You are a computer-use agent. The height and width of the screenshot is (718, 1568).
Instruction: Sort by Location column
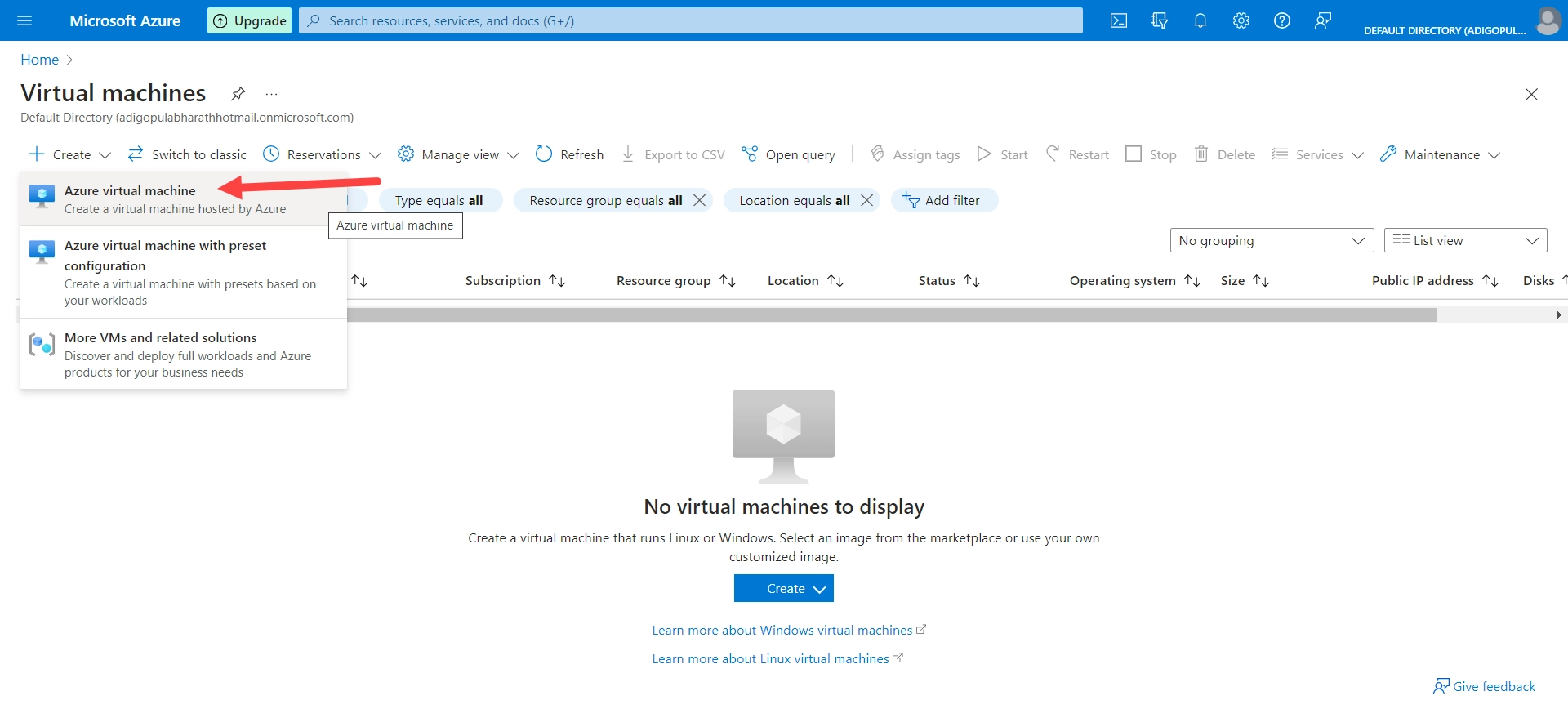[805, 280]
